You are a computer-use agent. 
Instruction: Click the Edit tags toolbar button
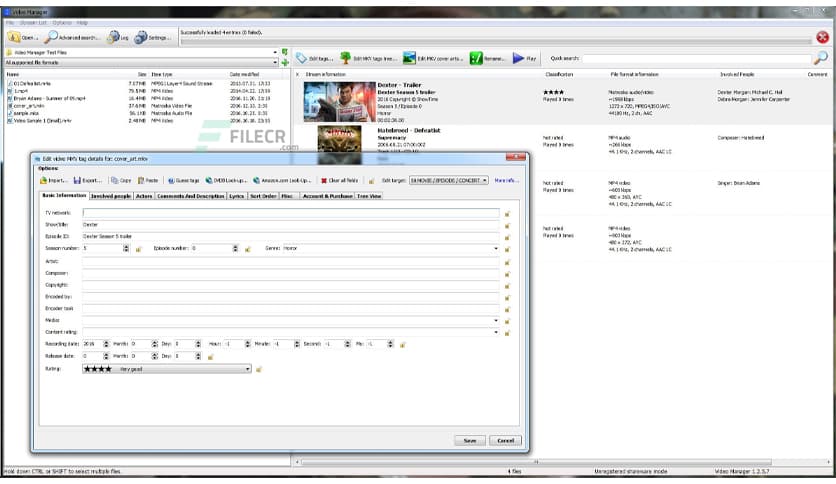coord(315,58)
